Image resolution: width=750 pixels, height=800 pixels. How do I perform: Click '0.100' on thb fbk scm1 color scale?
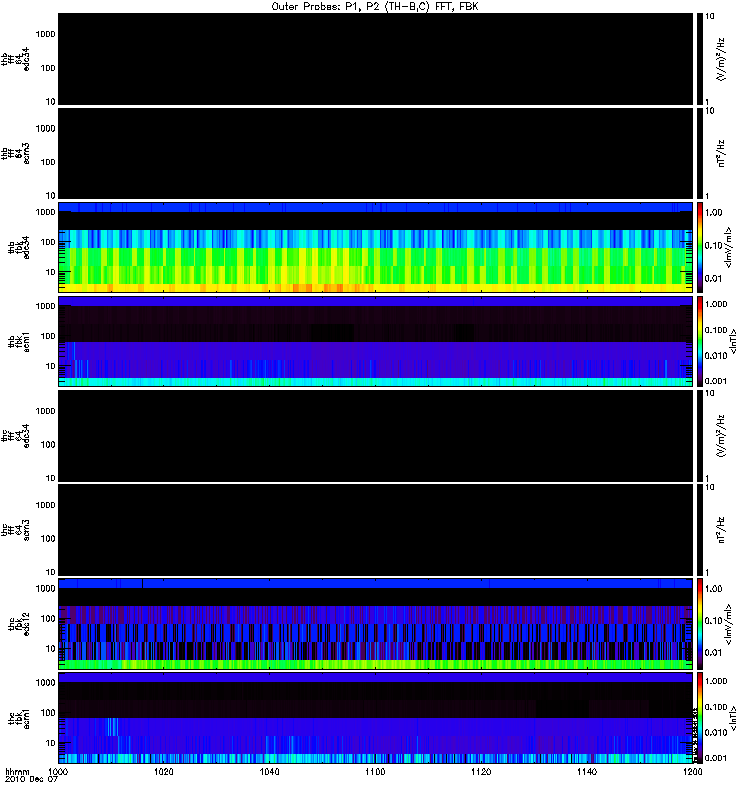[716, 330]
